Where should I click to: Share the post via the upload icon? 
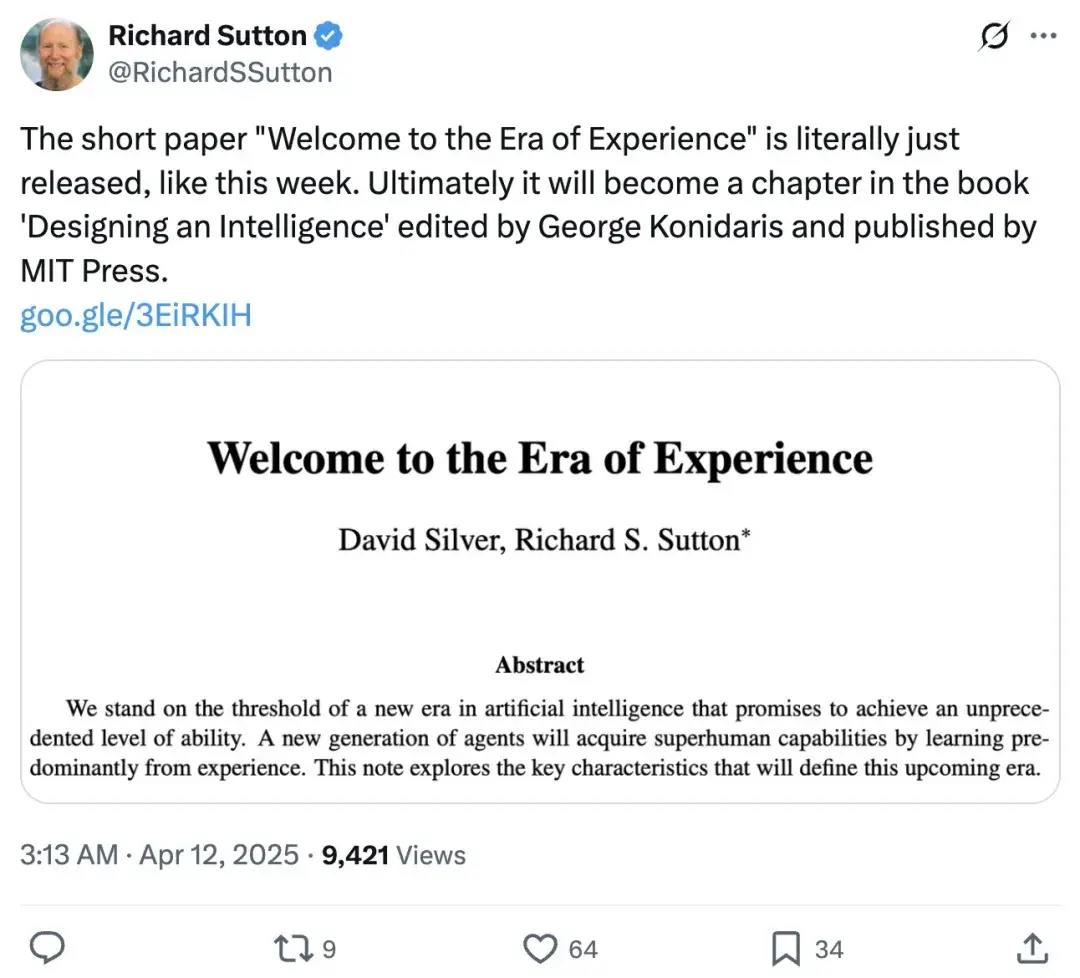coord(1031,947)
